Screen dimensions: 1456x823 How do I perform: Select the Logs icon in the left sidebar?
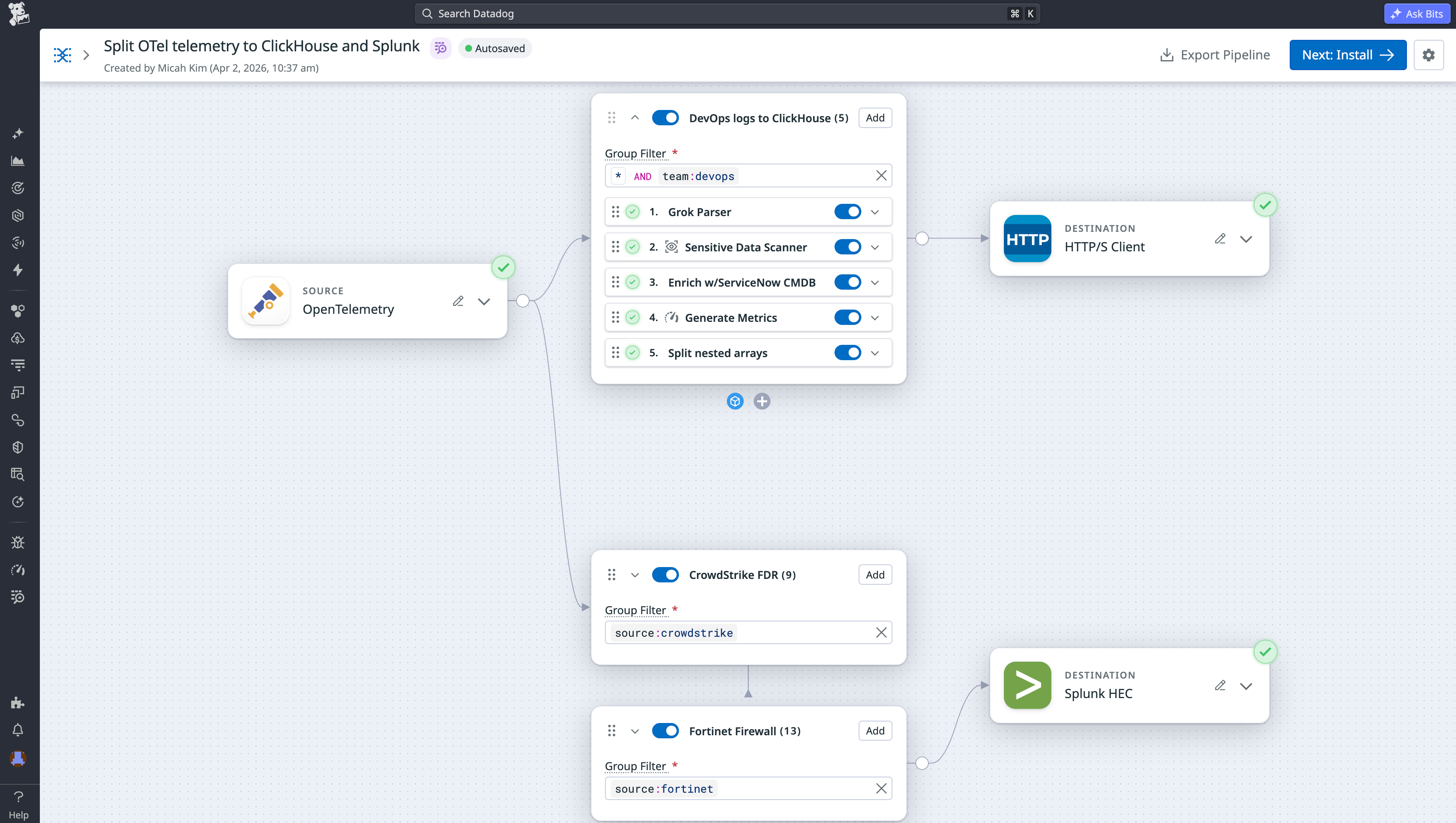[x=18, y=365]
